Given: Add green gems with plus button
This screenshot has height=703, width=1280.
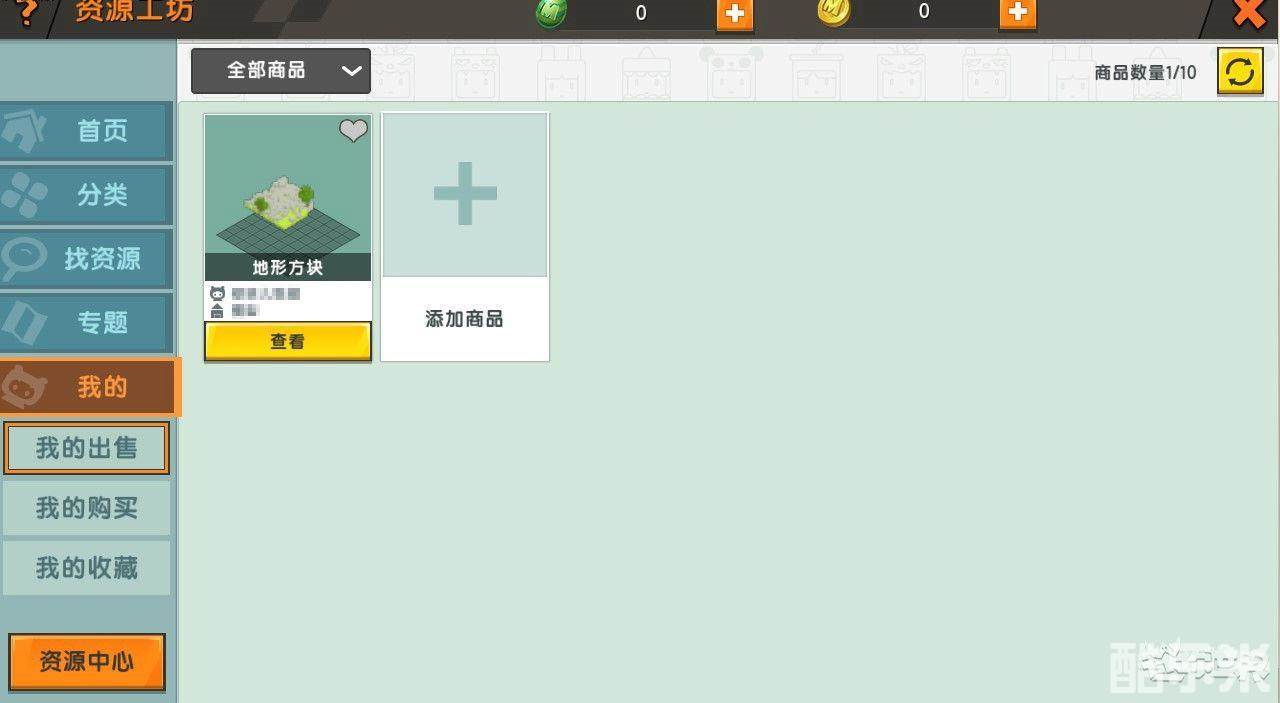Looking at the screenshot, I should click(734, 14).
